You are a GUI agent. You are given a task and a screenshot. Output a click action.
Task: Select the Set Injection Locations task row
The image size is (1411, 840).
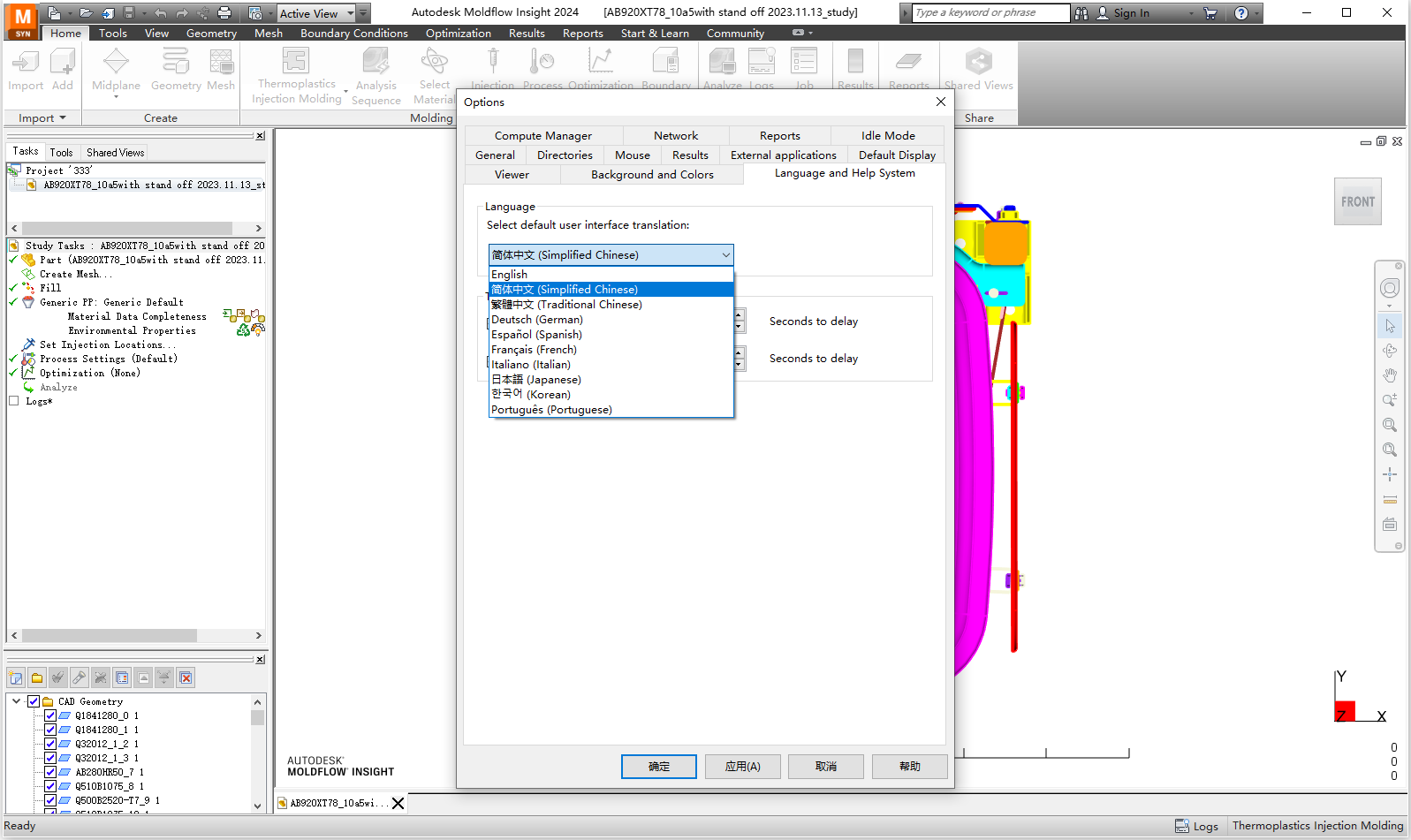coord(106,344)
